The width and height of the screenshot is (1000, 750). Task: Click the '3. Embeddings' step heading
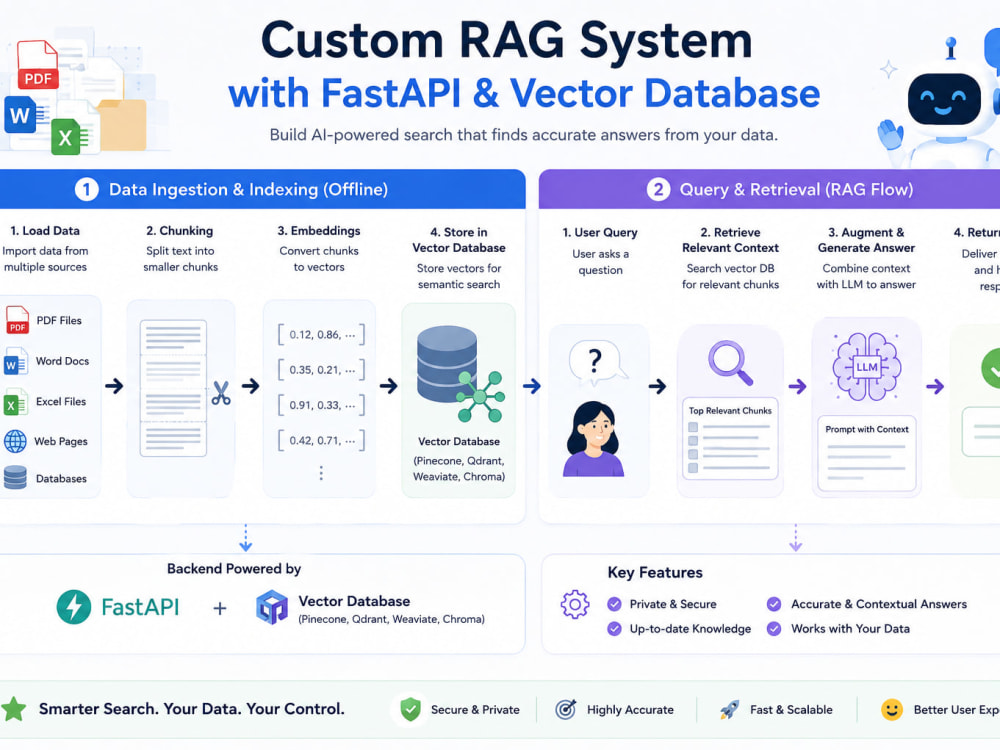pyautogui.click(x=319, y=231)
